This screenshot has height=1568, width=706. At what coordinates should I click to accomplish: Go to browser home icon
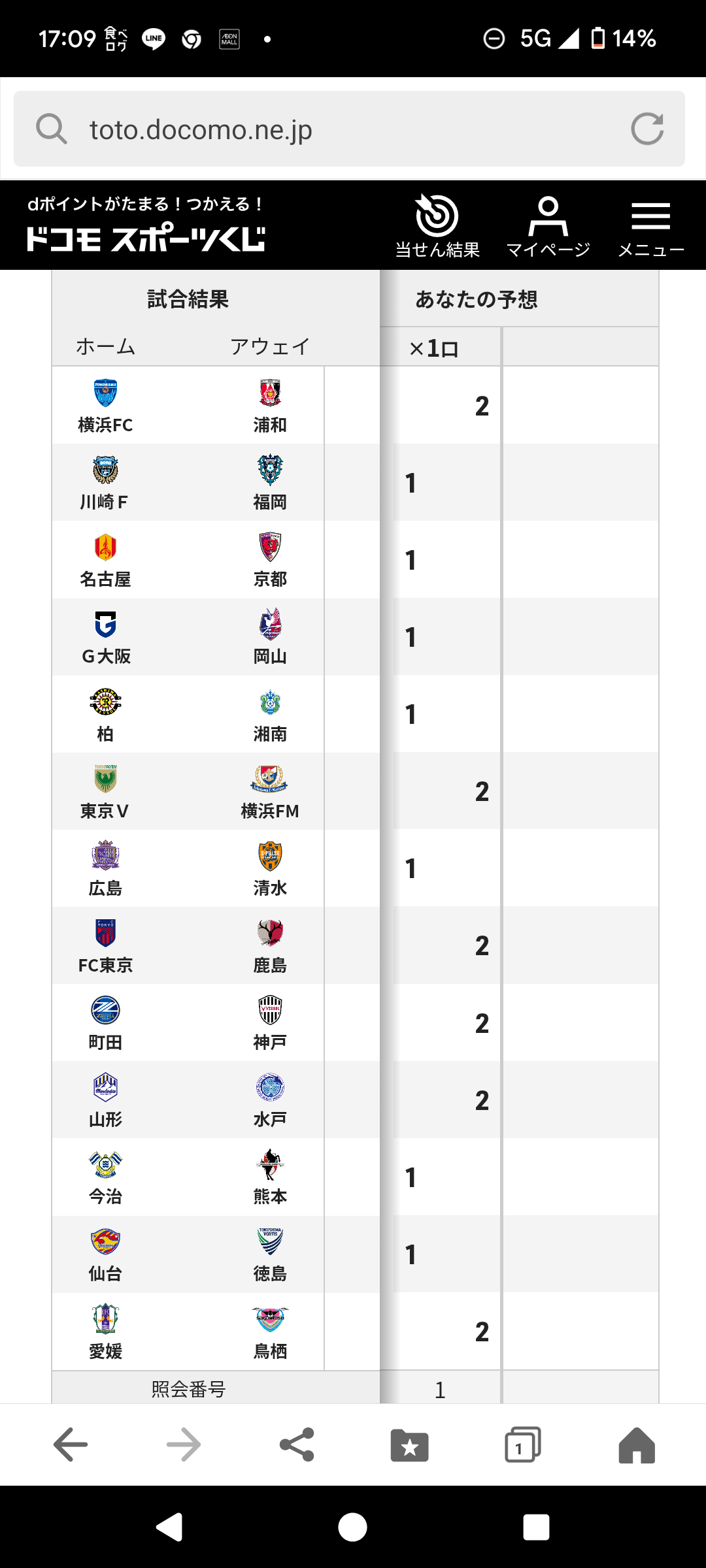[636, 1445]
